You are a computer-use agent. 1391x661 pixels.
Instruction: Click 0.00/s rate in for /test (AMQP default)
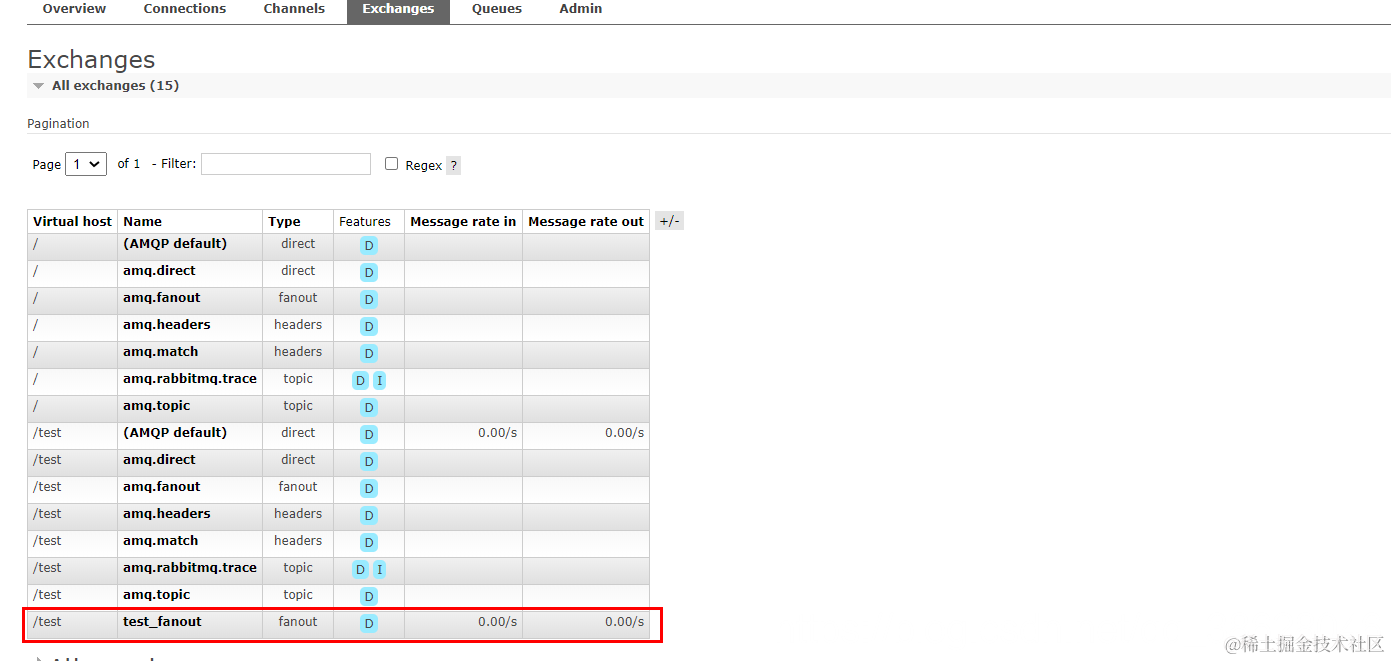[x=497, y=433]
